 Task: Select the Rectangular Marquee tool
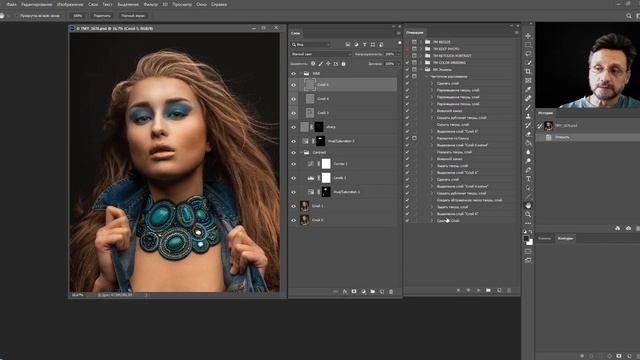(x=528, y=45)
